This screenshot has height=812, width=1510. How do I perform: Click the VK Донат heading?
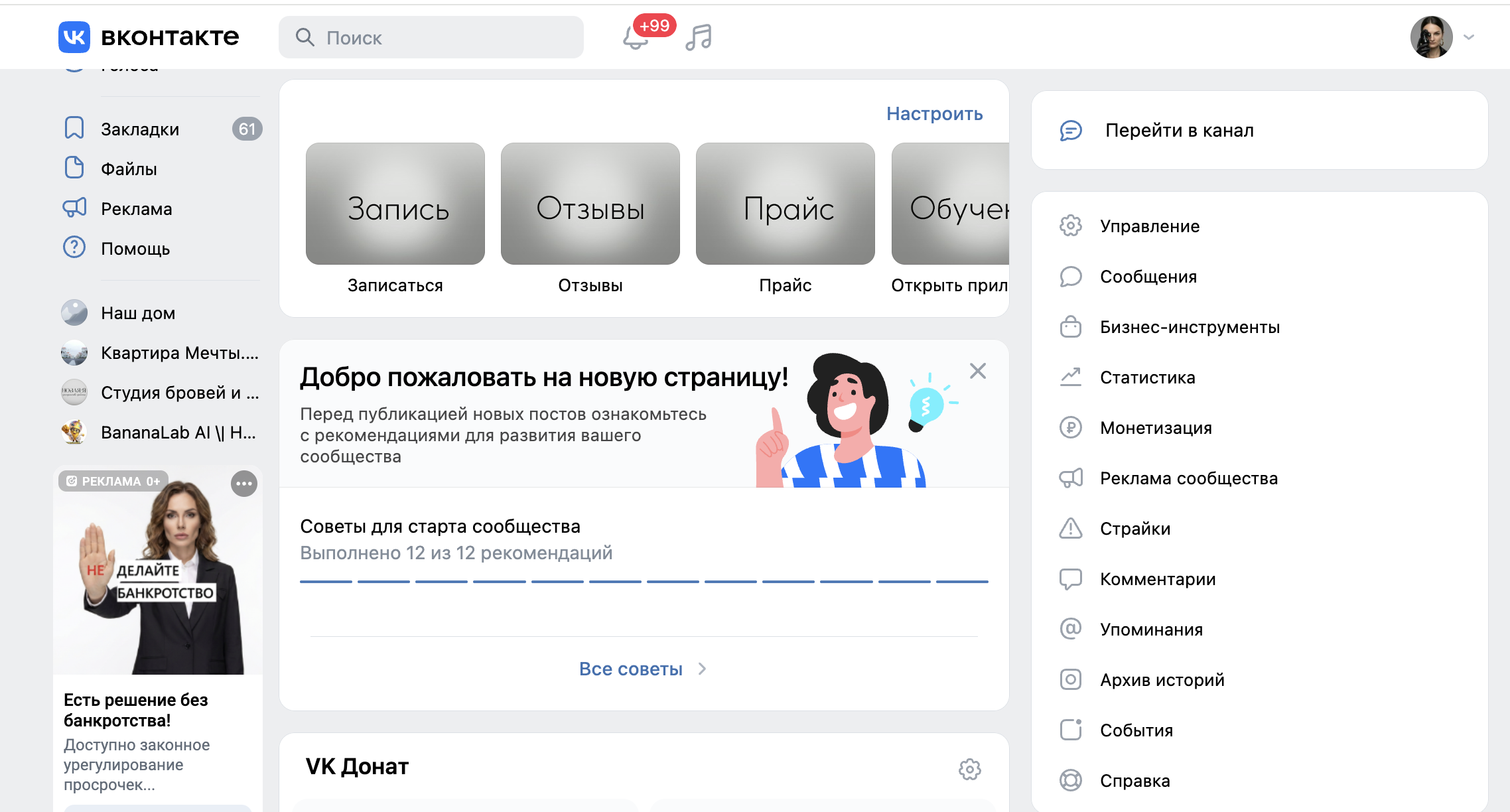(x=357, y=766)
